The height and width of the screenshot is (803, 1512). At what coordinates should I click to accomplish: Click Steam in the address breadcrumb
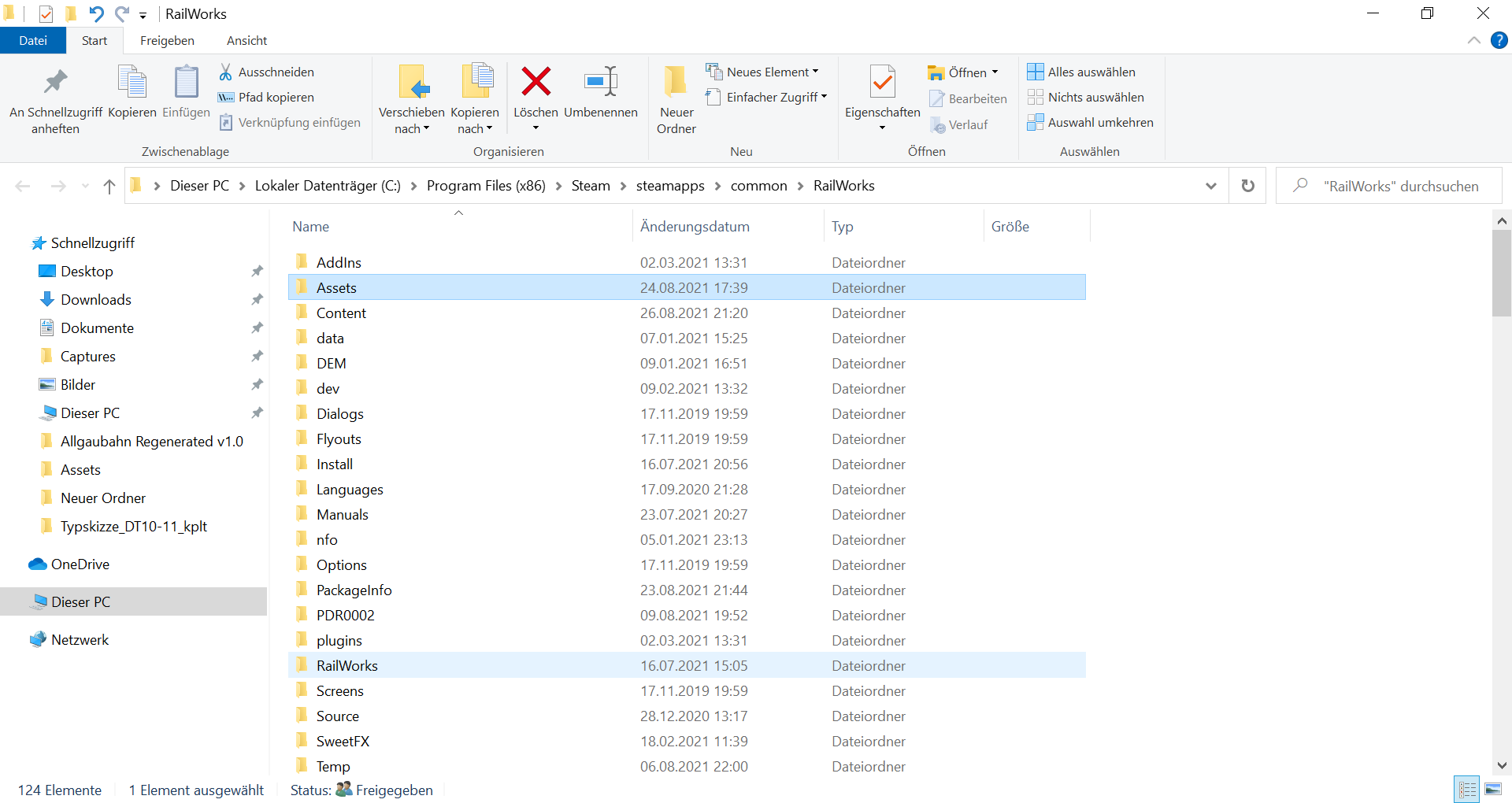coord(591,186)
